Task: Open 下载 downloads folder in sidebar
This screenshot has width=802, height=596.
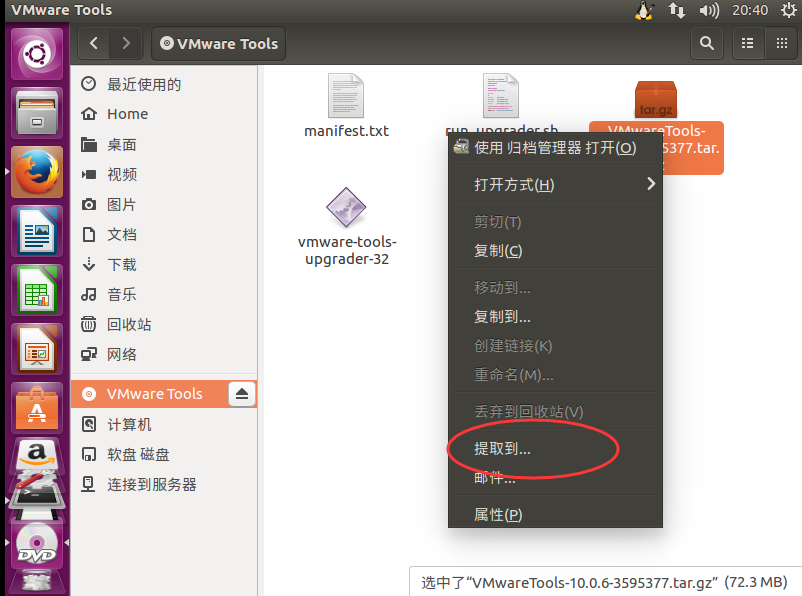Action: [x=164, y=264]
